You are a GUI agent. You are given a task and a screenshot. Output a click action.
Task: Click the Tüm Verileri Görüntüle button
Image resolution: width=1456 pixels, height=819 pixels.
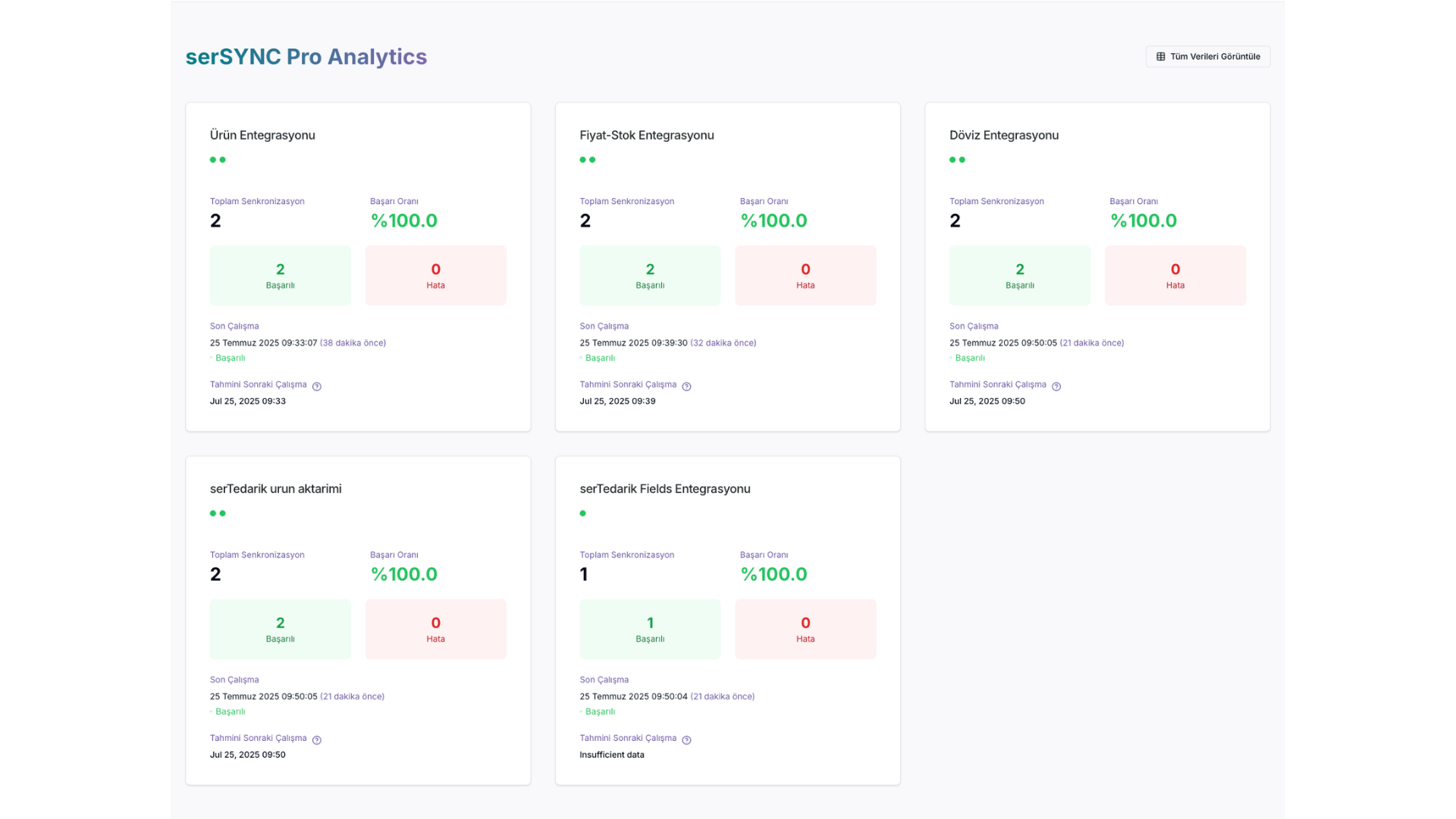point(1207,56)
